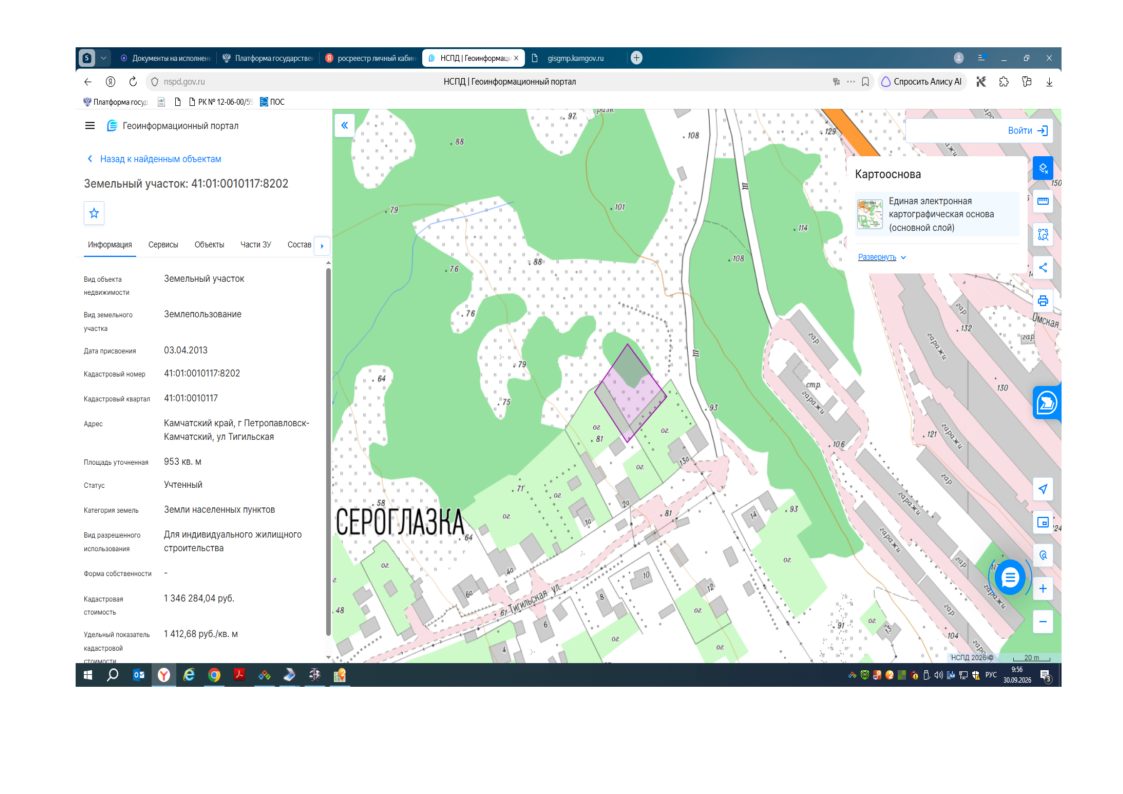Viewport: 1123px width, 794px height.
Task: Add the land plot to favorites with the star
Action: (94, 213)
